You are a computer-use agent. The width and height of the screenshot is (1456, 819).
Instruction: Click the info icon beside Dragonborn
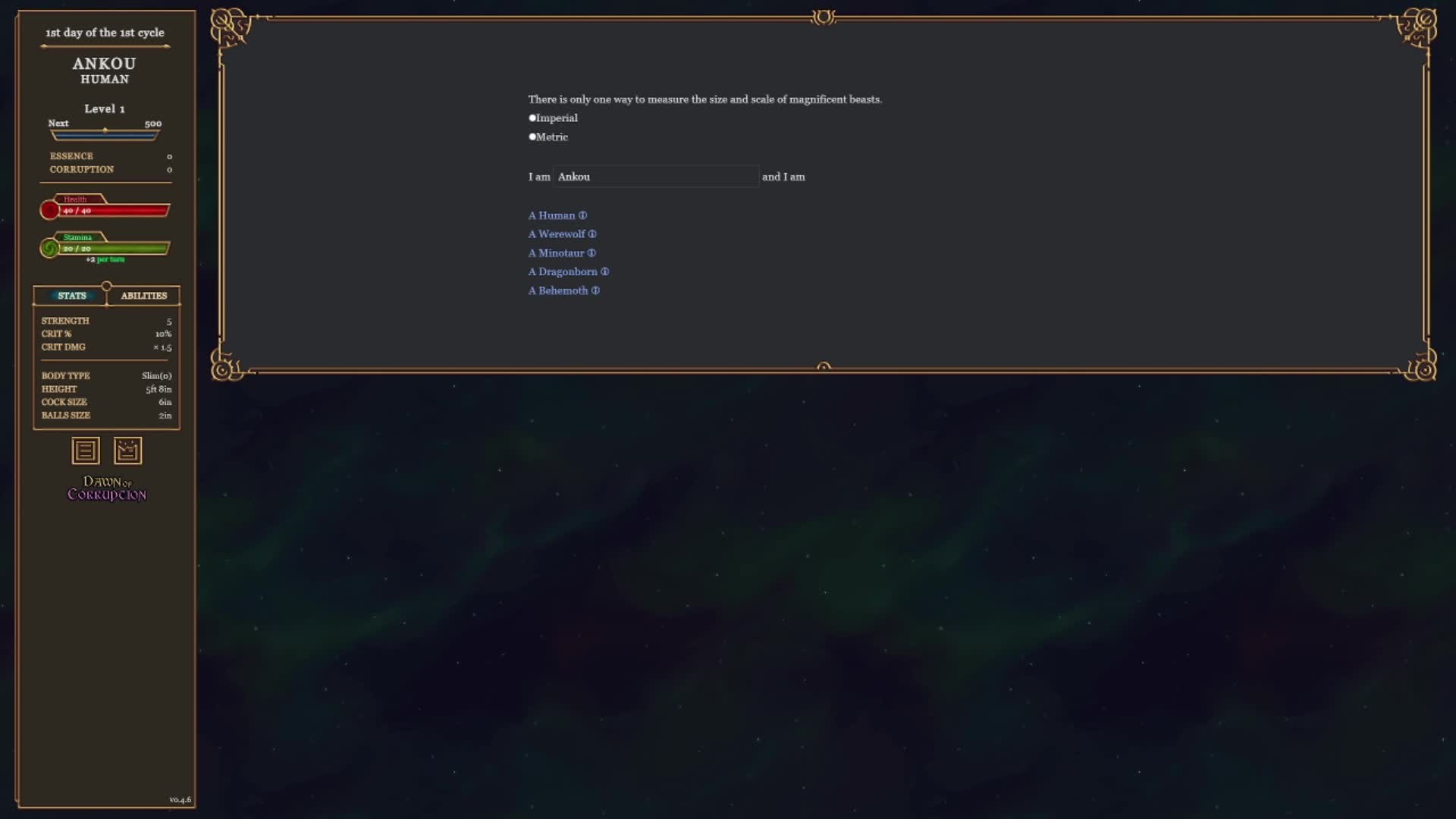604,271
